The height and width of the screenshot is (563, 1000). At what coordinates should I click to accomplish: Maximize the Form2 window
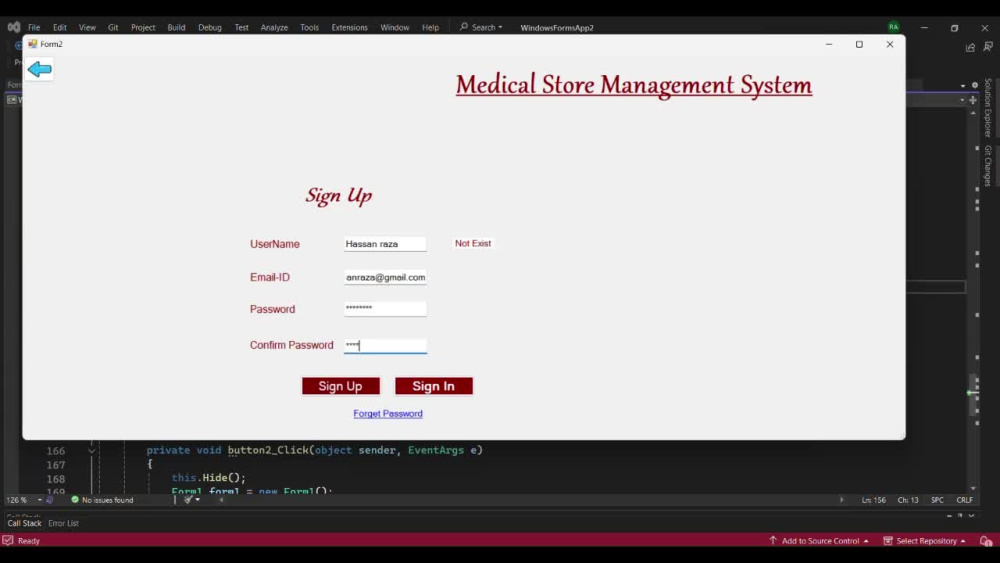coord(859,44)
